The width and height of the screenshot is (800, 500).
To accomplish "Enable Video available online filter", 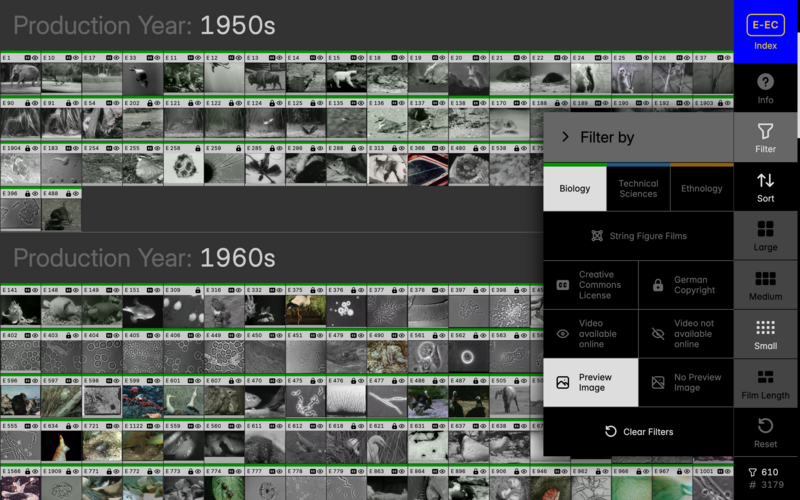I will pos(590,334).
